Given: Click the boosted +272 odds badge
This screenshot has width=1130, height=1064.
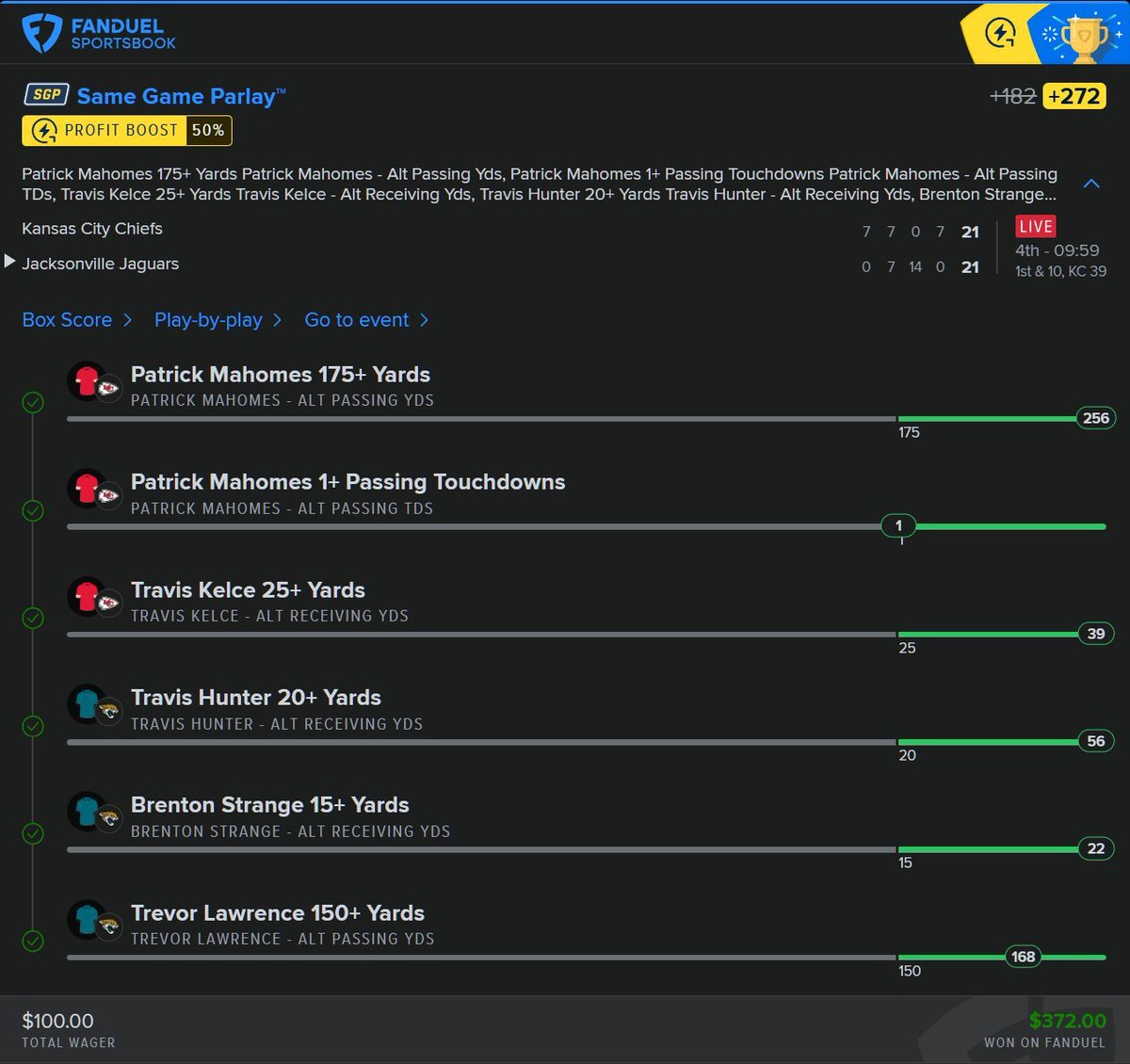Looking at the screenshot, I should [x=1074, y=96].
